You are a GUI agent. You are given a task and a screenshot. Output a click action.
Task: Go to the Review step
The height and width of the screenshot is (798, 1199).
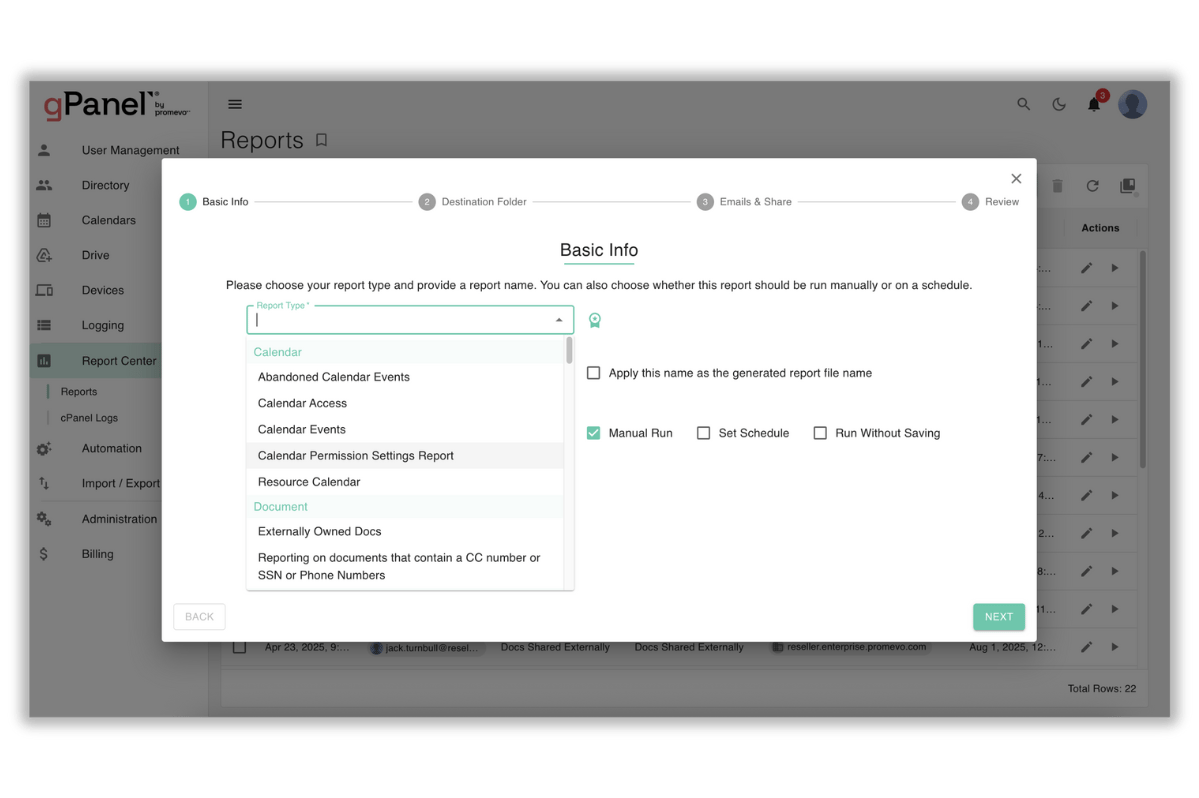(x=990, y=202)
